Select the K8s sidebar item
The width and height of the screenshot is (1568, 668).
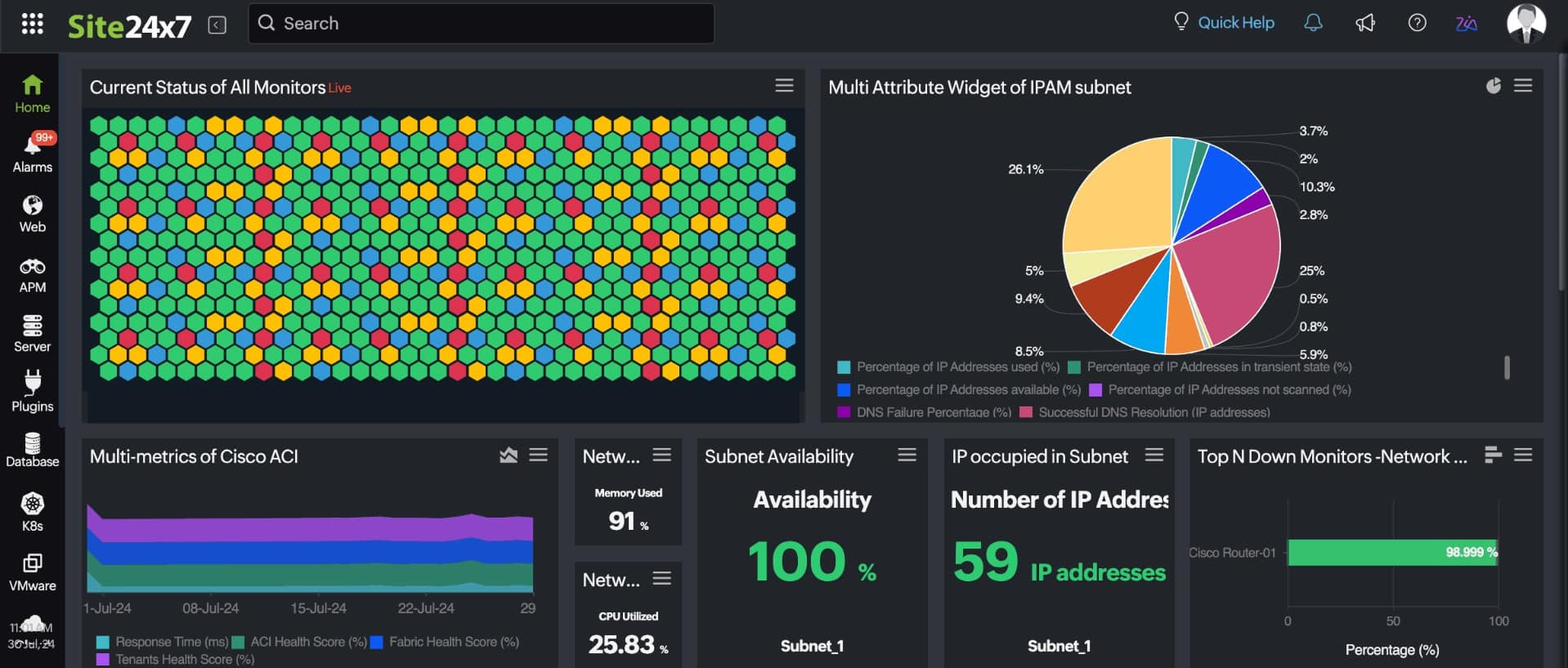click(x=33, y=513)
